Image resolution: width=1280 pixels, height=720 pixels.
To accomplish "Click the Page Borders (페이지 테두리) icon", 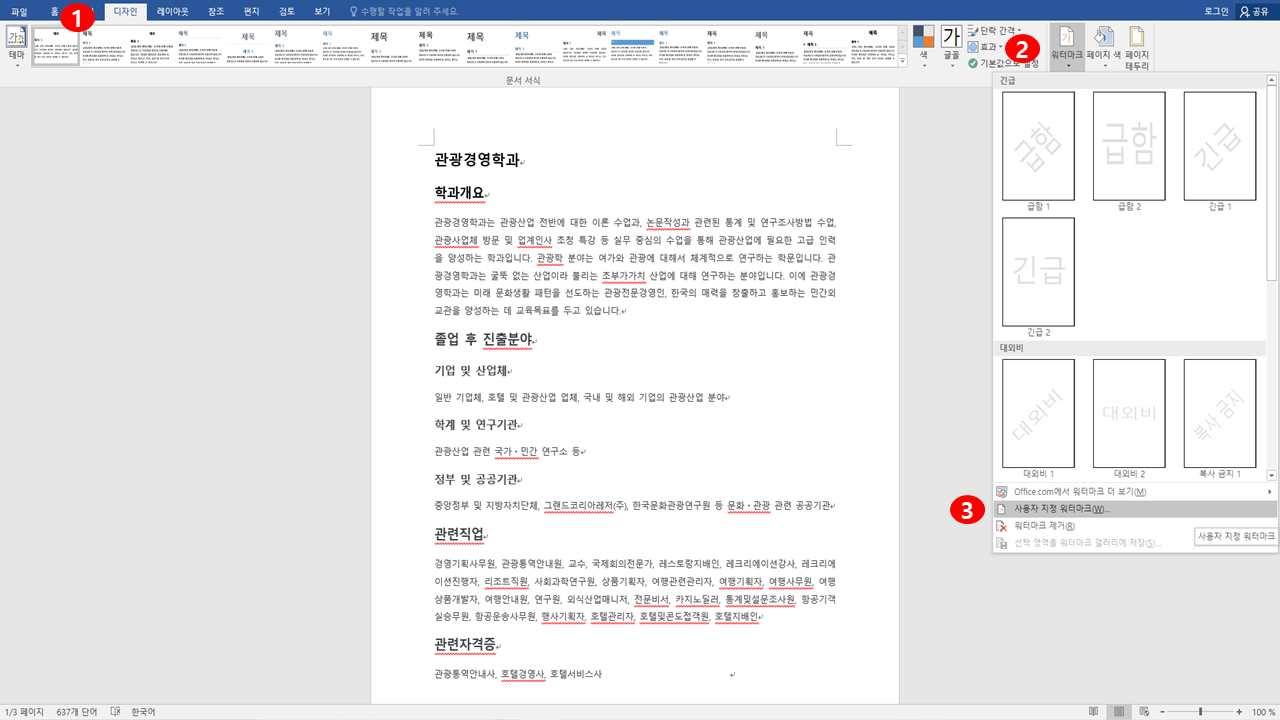I will point(1138,40).
